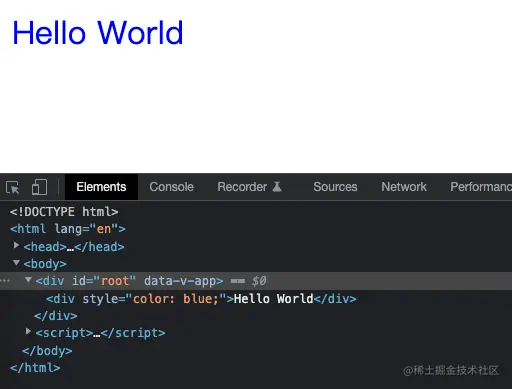Viewport: 512px width, 389px height.
Task: Activate the inspect element picker icon
Action: (x=13, y=187)
